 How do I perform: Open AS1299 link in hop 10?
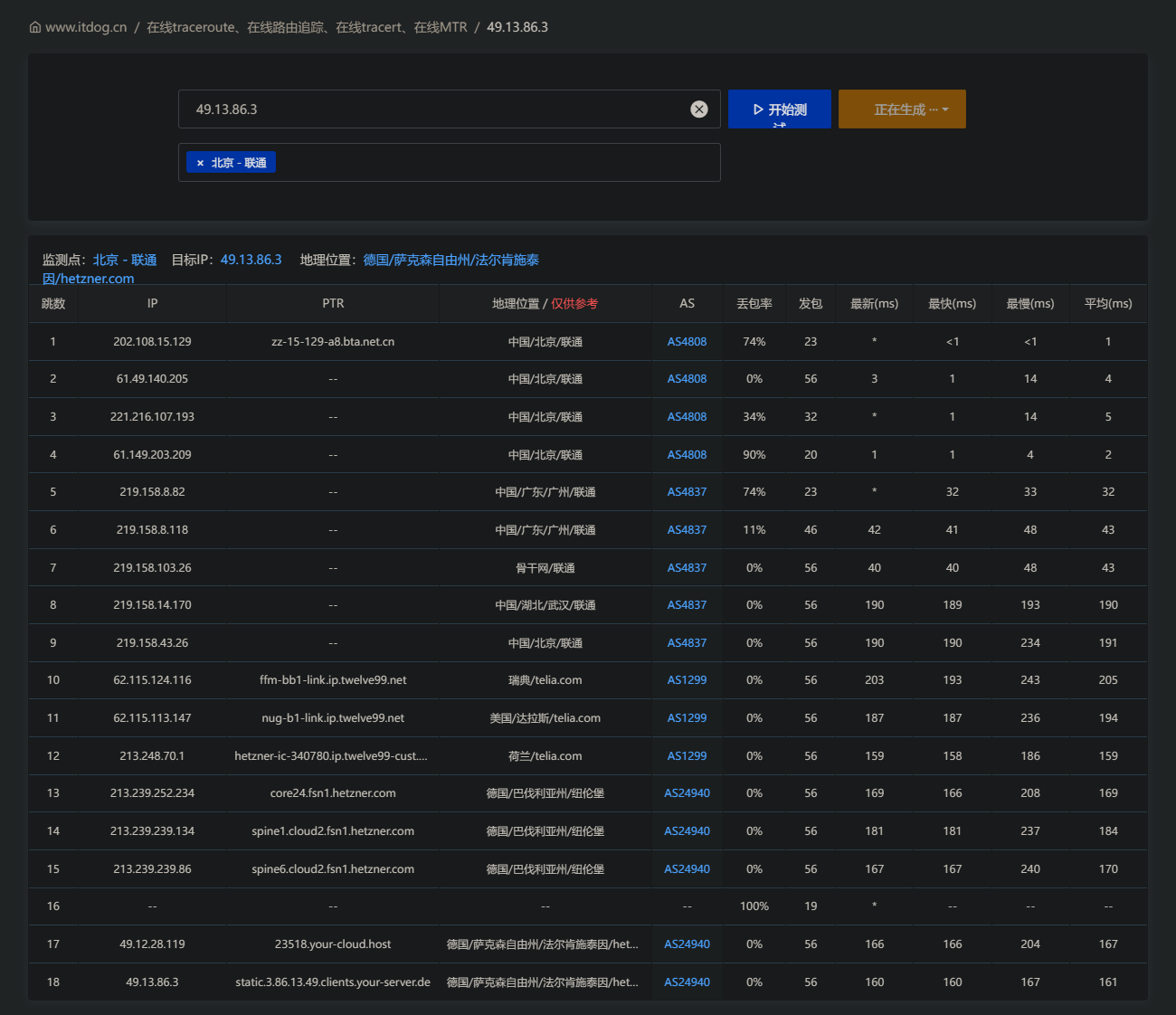(688, 680)
